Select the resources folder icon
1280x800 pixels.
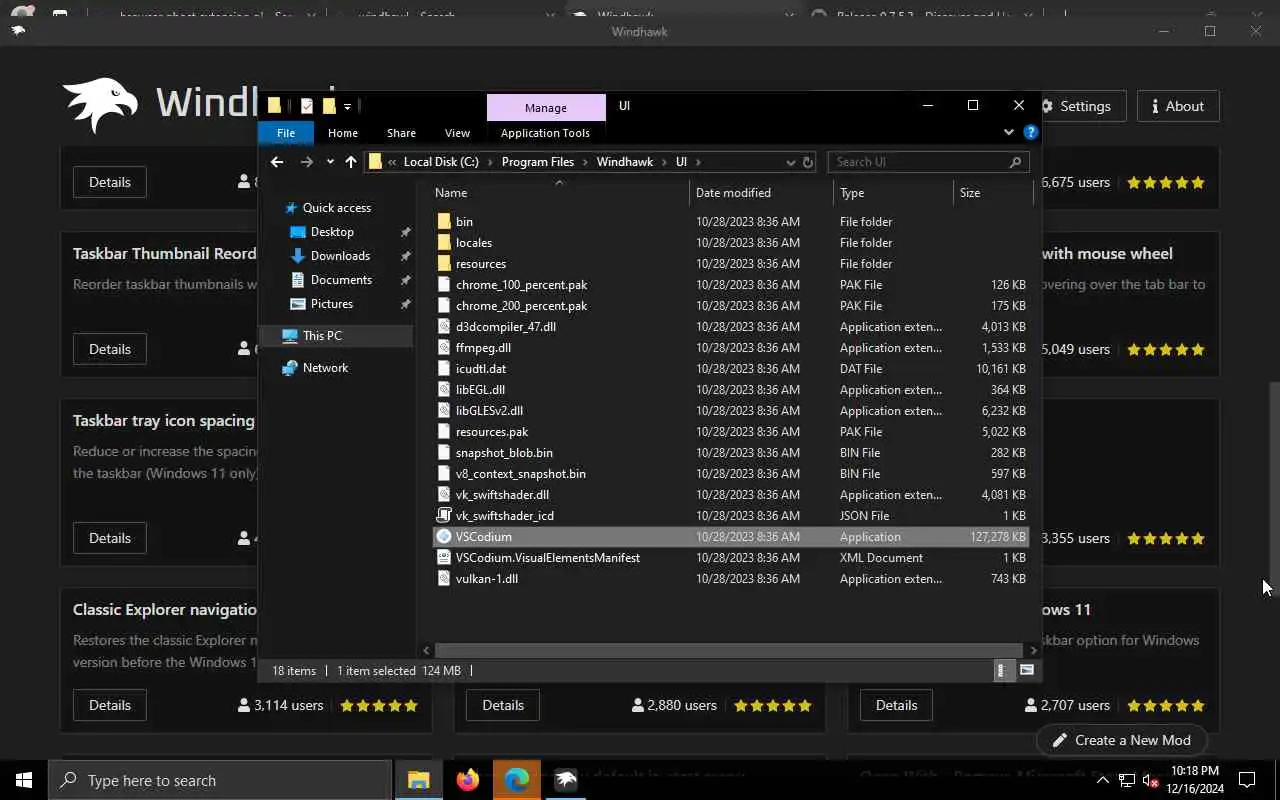(444, 264)
